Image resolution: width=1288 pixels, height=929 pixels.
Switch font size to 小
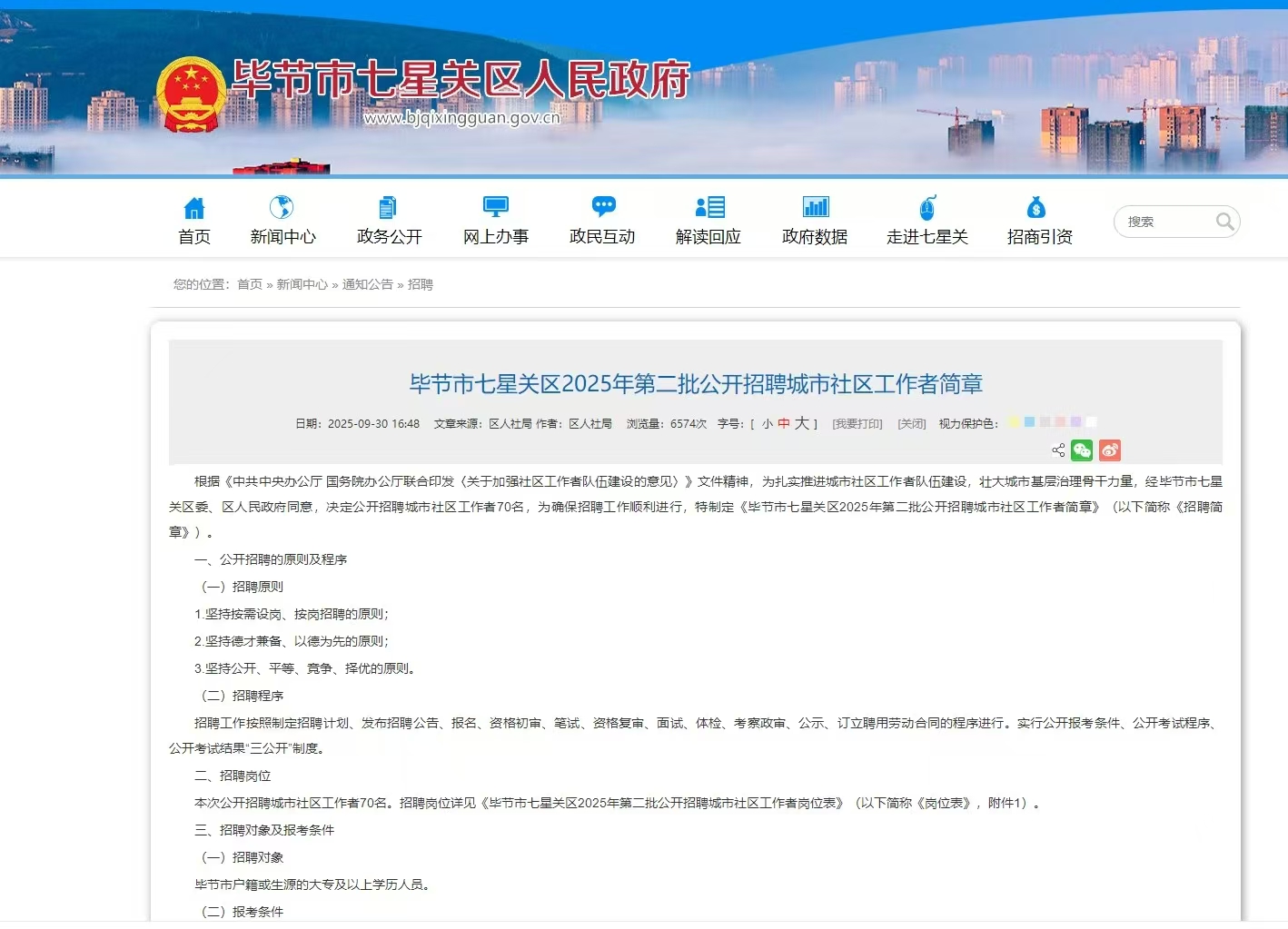[x=766, y=422]
